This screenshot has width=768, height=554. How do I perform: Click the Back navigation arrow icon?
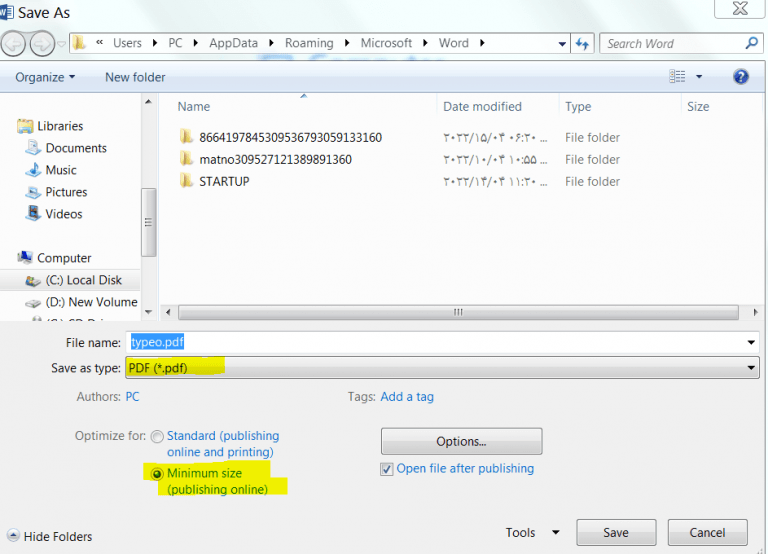tap(14, 44)
